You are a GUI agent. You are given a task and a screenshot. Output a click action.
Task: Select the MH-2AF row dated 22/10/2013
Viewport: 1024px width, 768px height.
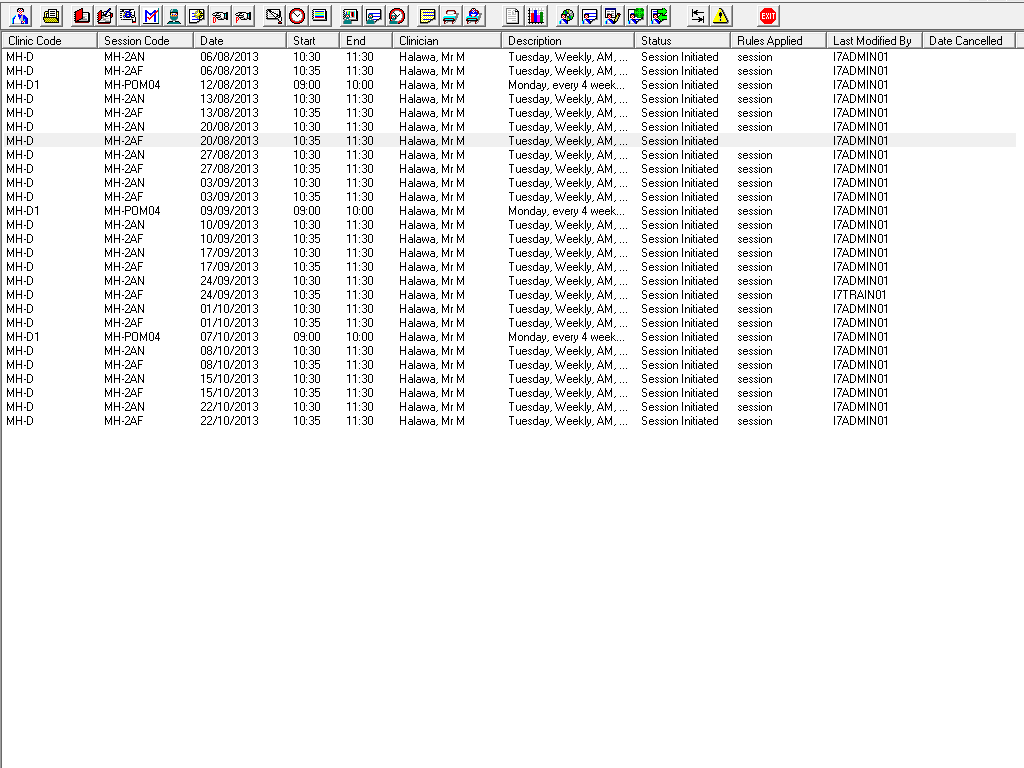(509, 421)
